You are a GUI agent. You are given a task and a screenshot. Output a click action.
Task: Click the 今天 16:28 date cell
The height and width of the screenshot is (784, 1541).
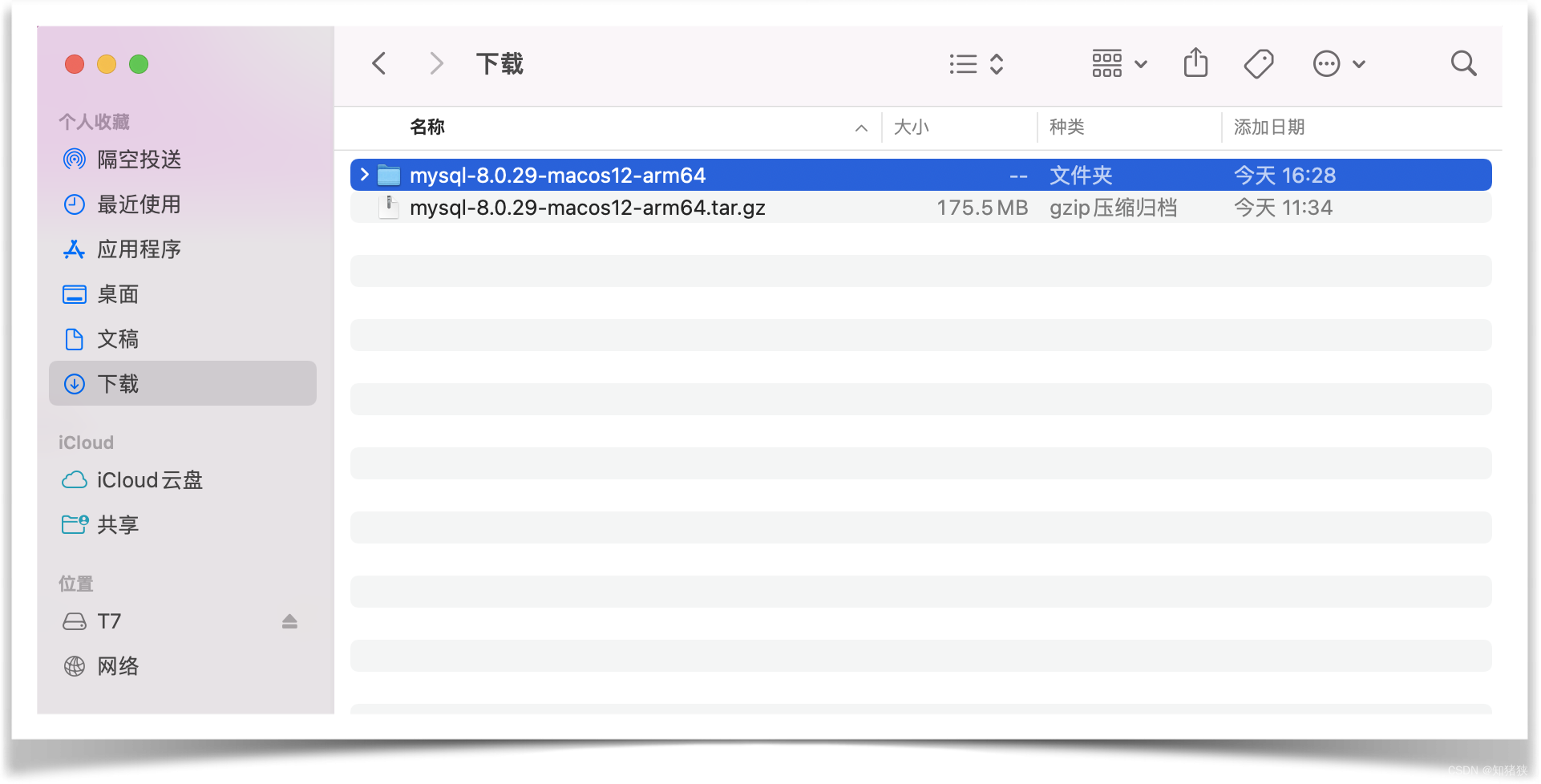[x=1284, y=176]
